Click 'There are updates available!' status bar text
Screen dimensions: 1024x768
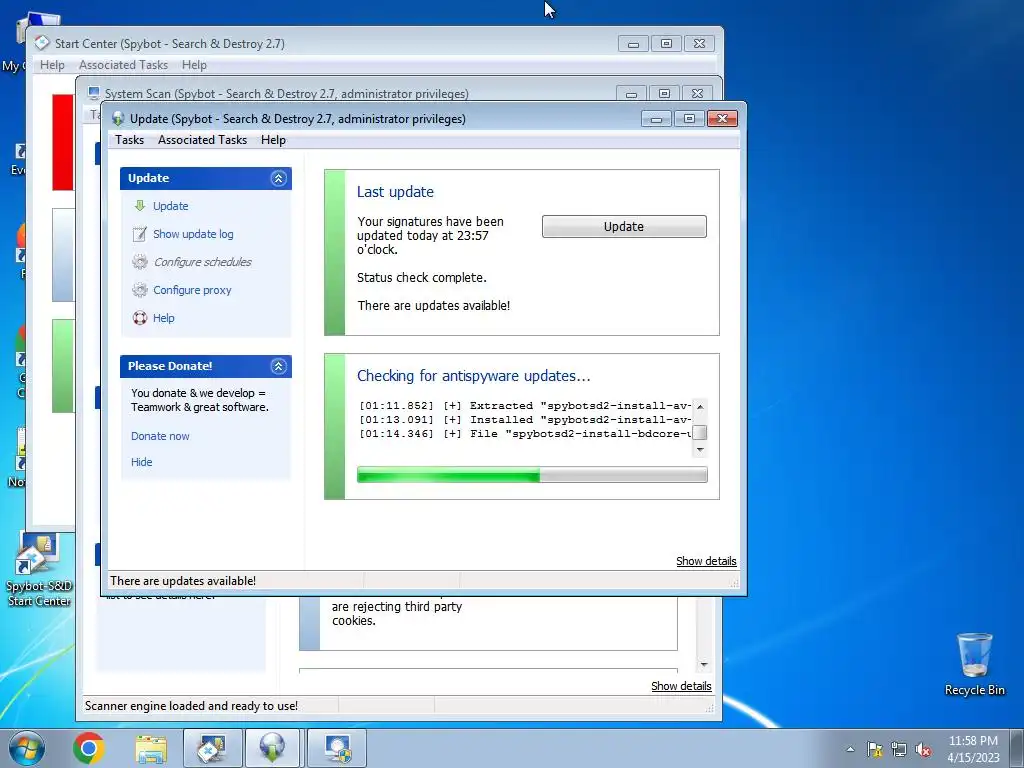click(183, 581)
